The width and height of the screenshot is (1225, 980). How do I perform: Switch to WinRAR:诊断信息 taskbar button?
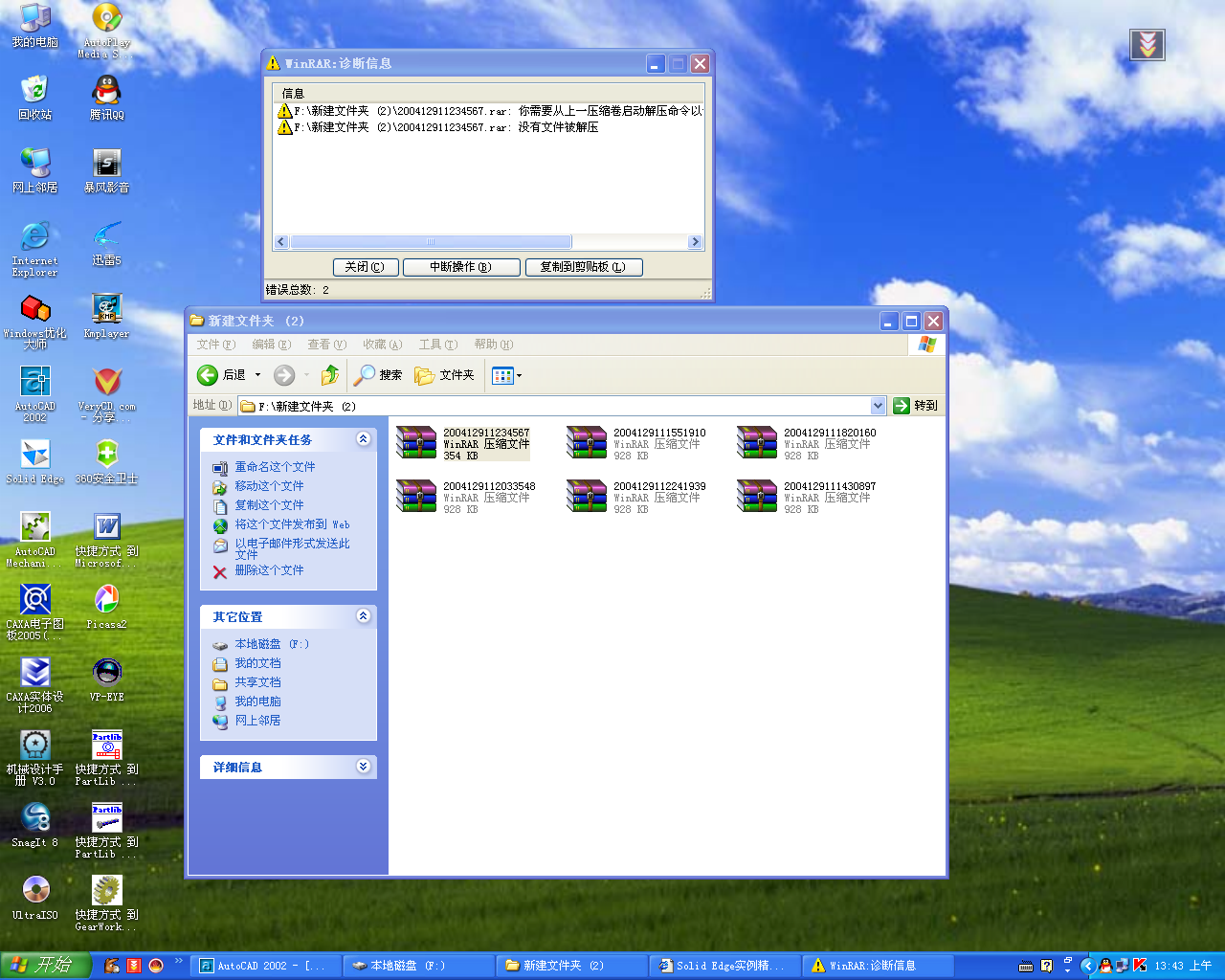[x=878, y=966]
